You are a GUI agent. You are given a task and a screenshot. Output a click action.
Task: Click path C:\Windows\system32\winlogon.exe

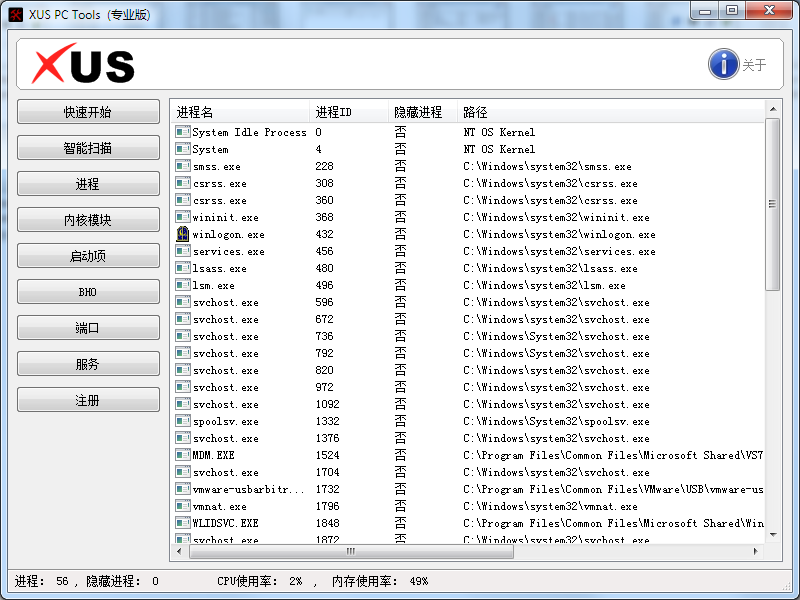tap(559, 234)
